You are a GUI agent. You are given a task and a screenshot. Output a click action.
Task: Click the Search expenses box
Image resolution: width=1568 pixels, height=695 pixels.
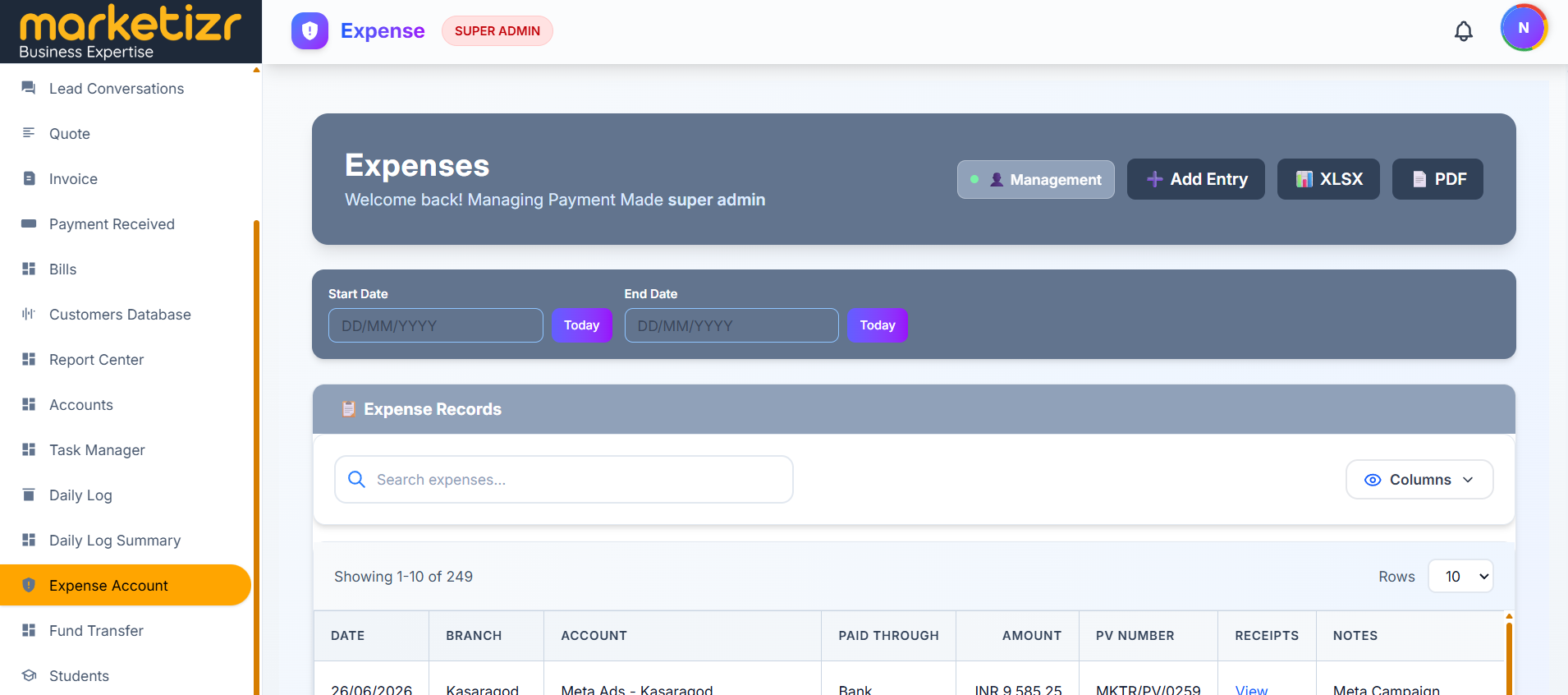564,480
